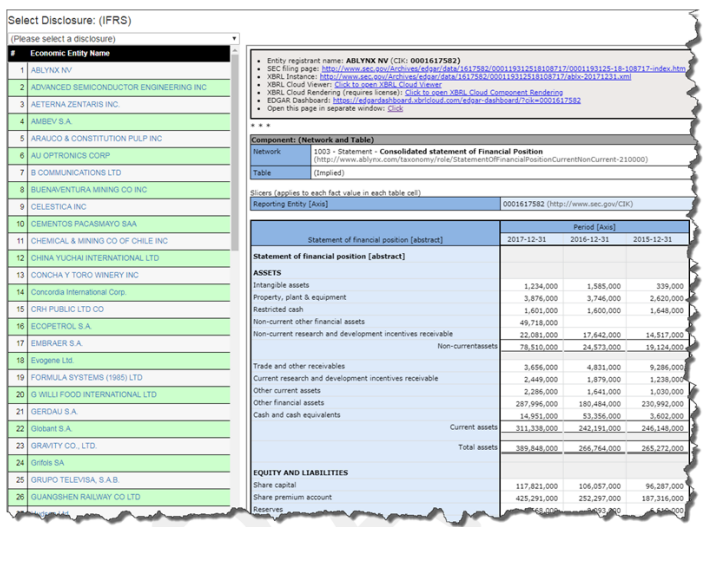Select CRH PUBLIC LTD CO entity
710x570 pixels.
67,309
